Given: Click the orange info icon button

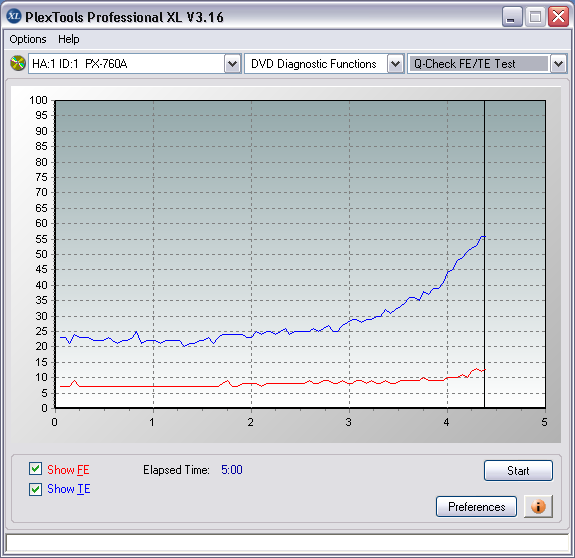Looking at the screenshot, I should tap(538, 506).
